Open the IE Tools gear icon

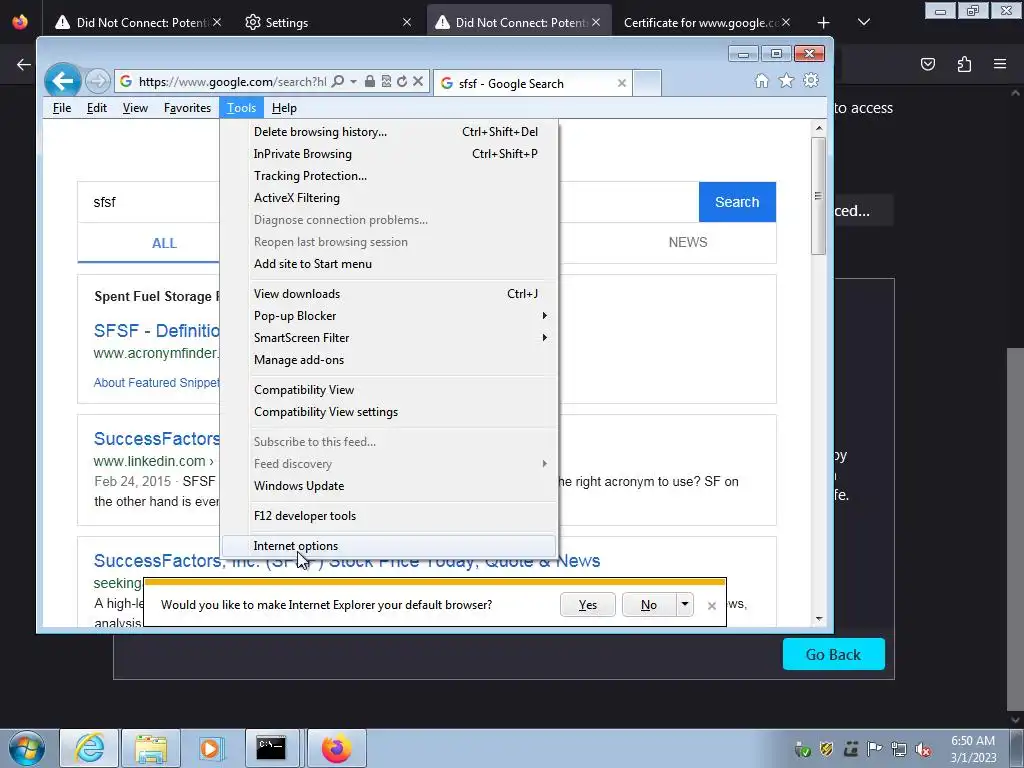[811, 81]
